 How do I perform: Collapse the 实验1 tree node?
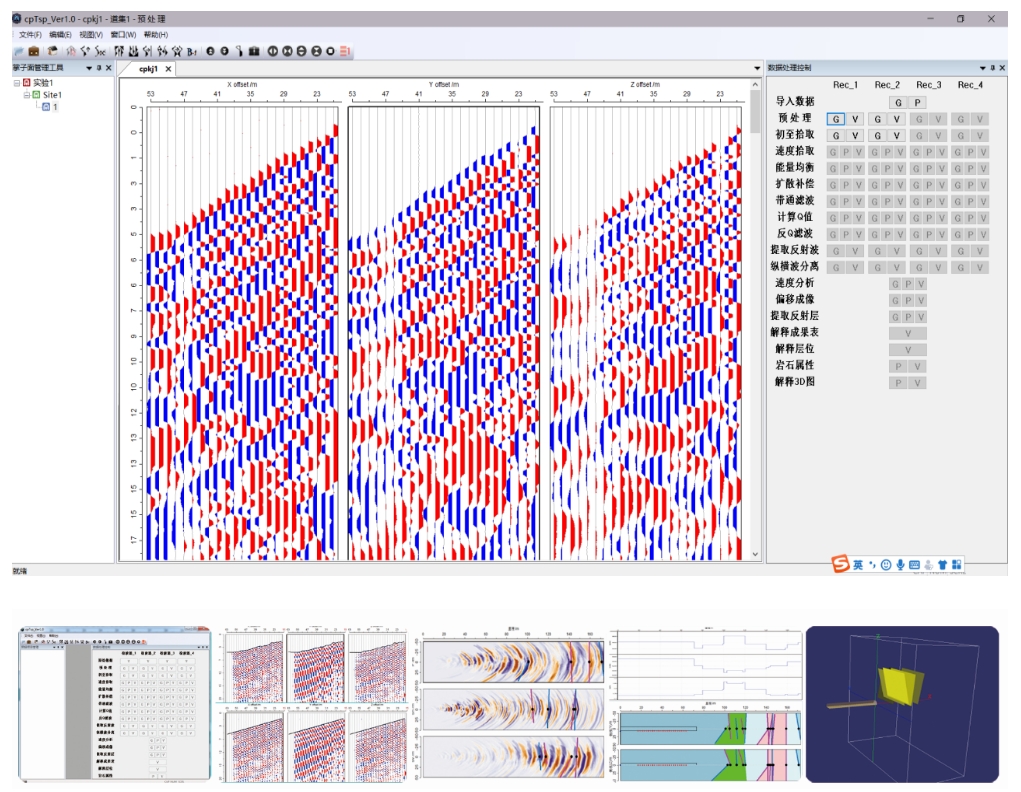17,83
